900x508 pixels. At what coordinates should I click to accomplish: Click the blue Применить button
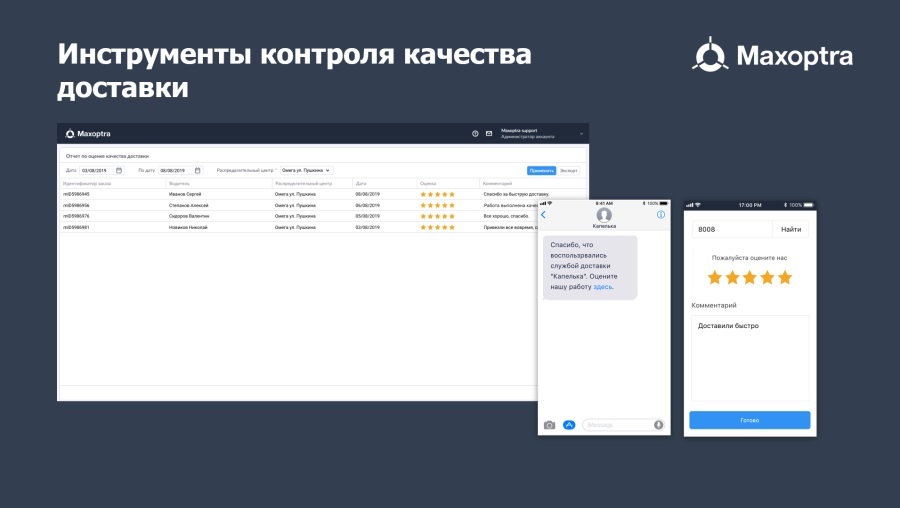[541, 170]
